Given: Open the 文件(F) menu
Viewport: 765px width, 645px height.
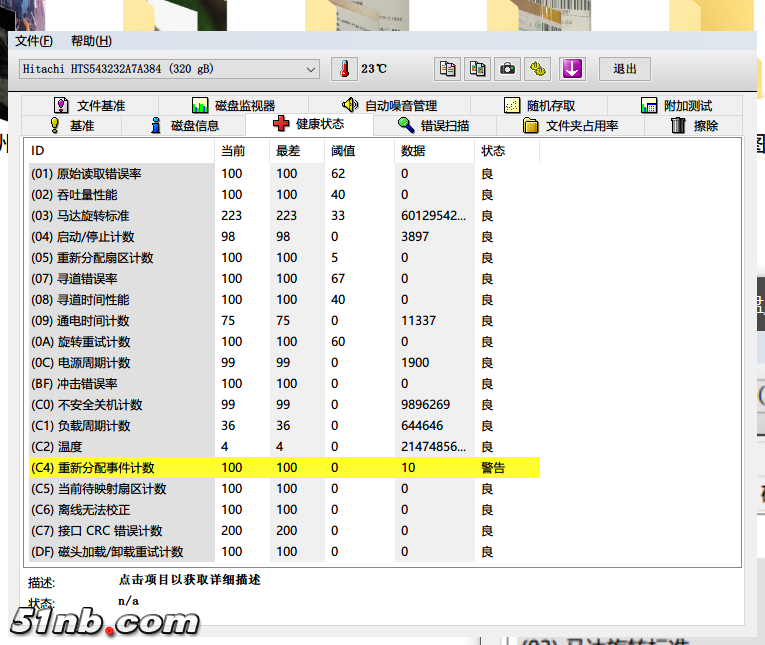Looking at the screenshot, I should click(34, 41).
